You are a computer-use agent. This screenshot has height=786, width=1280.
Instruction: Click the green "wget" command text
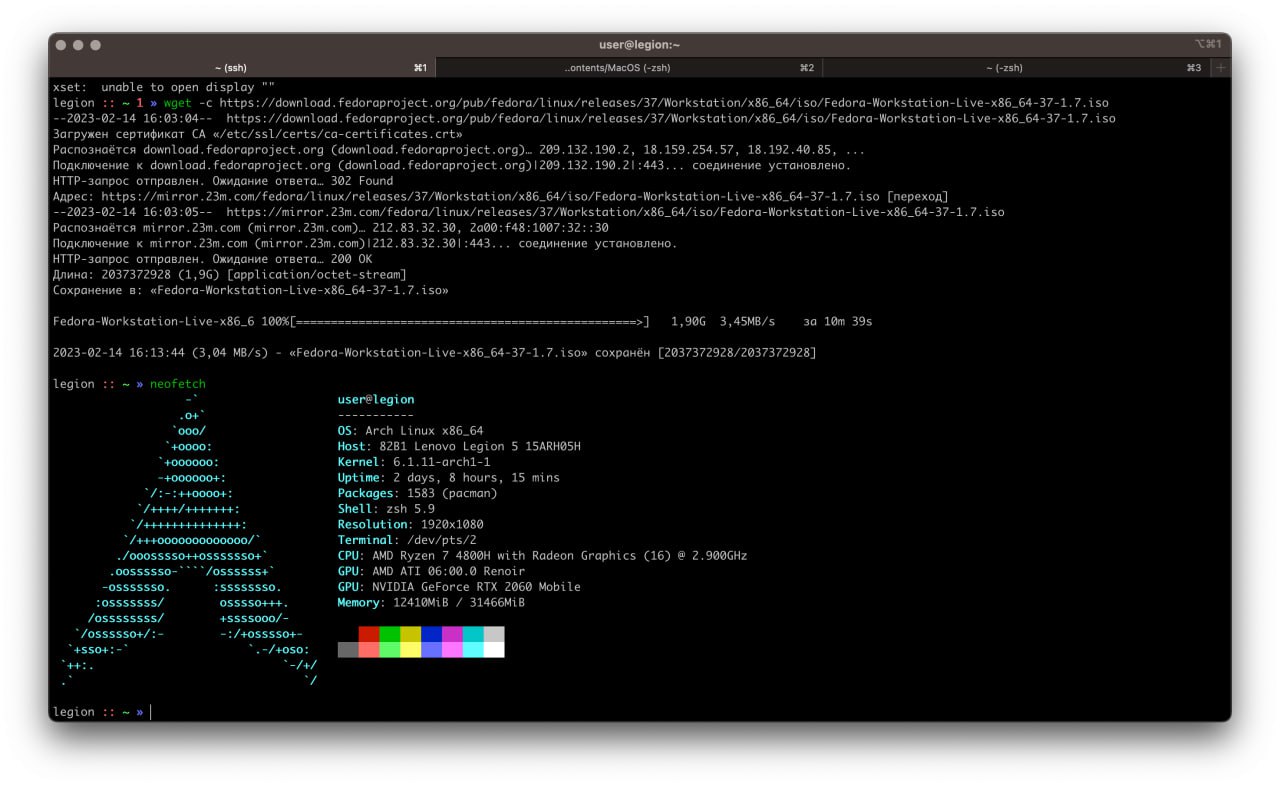[177, 103]
